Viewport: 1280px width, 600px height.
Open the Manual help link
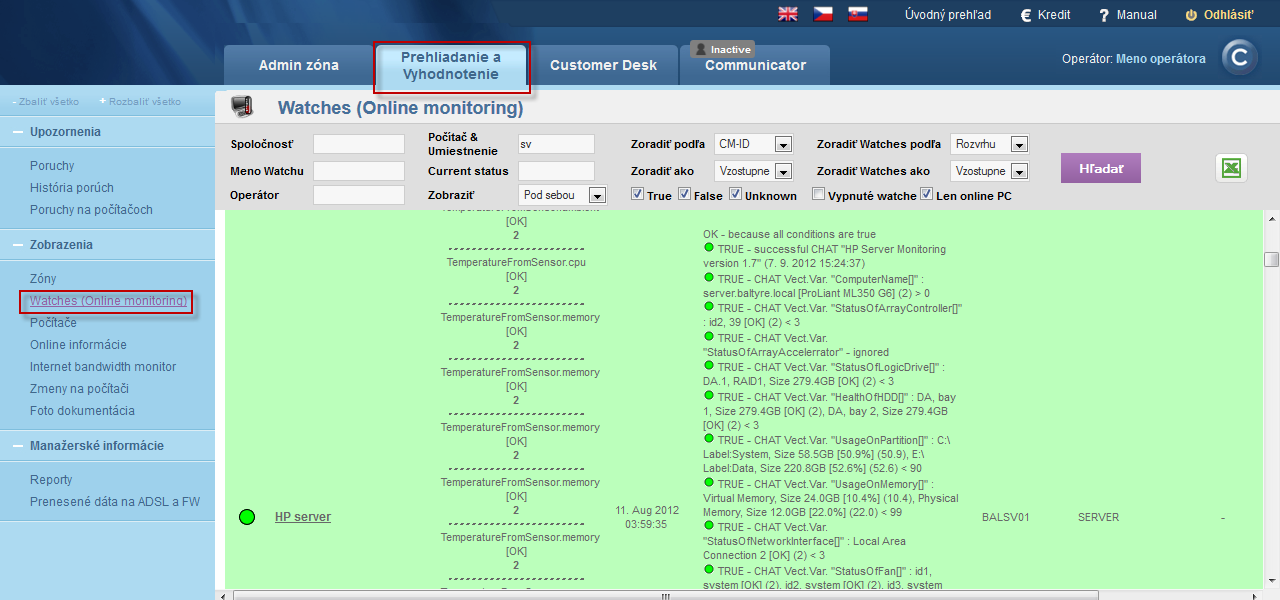[1128, 15]
